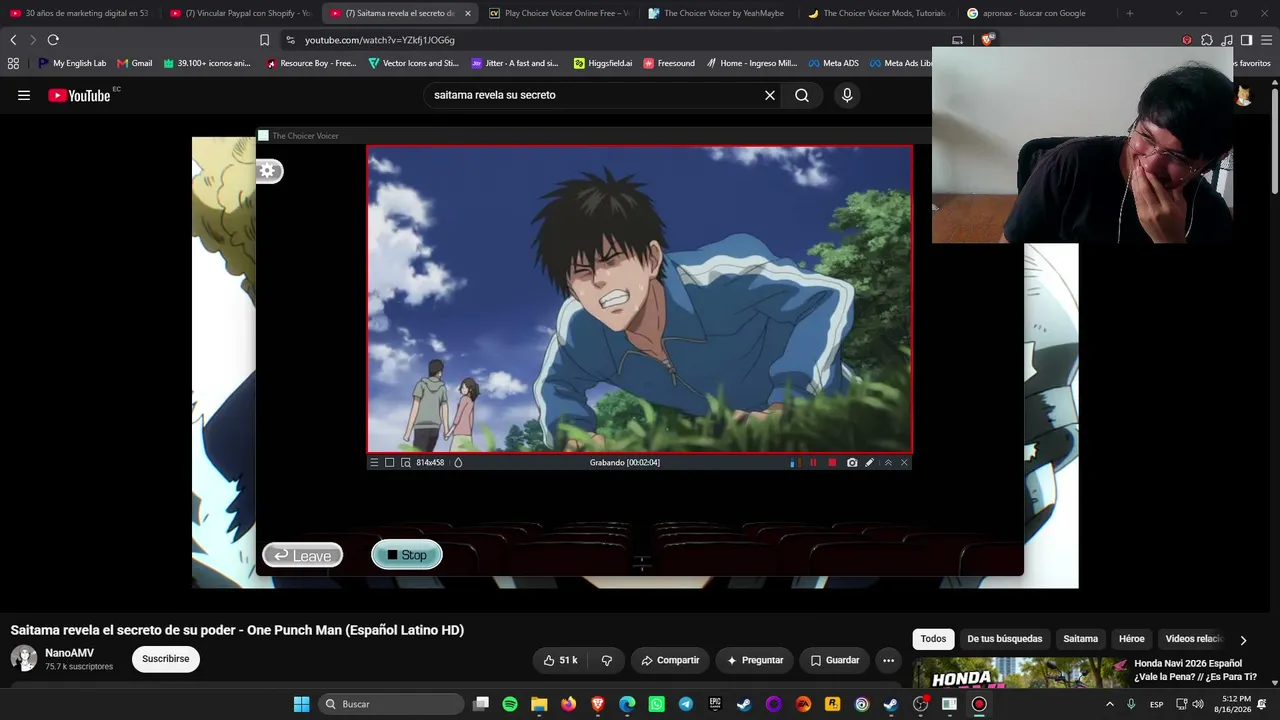The width and height of the screenshot is (1280, 720).
Task: Open the 'My English Lab' bookmark
Action: tap(72, 63)
